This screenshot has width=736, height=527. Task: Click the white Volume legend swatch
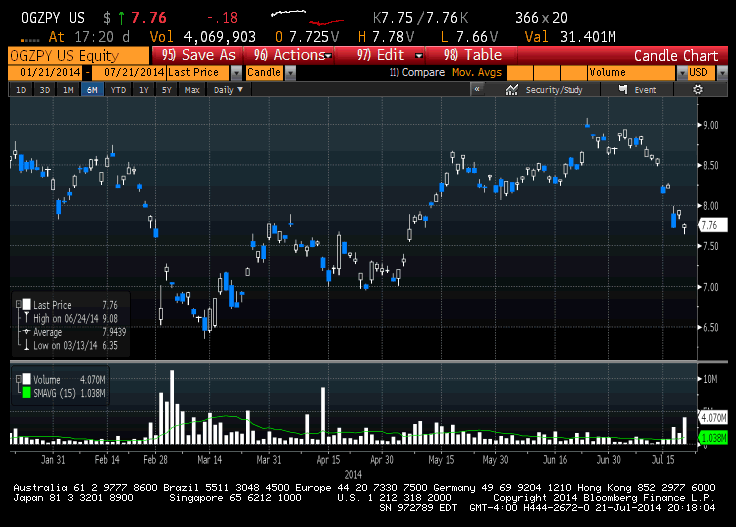tap(27, 379)
